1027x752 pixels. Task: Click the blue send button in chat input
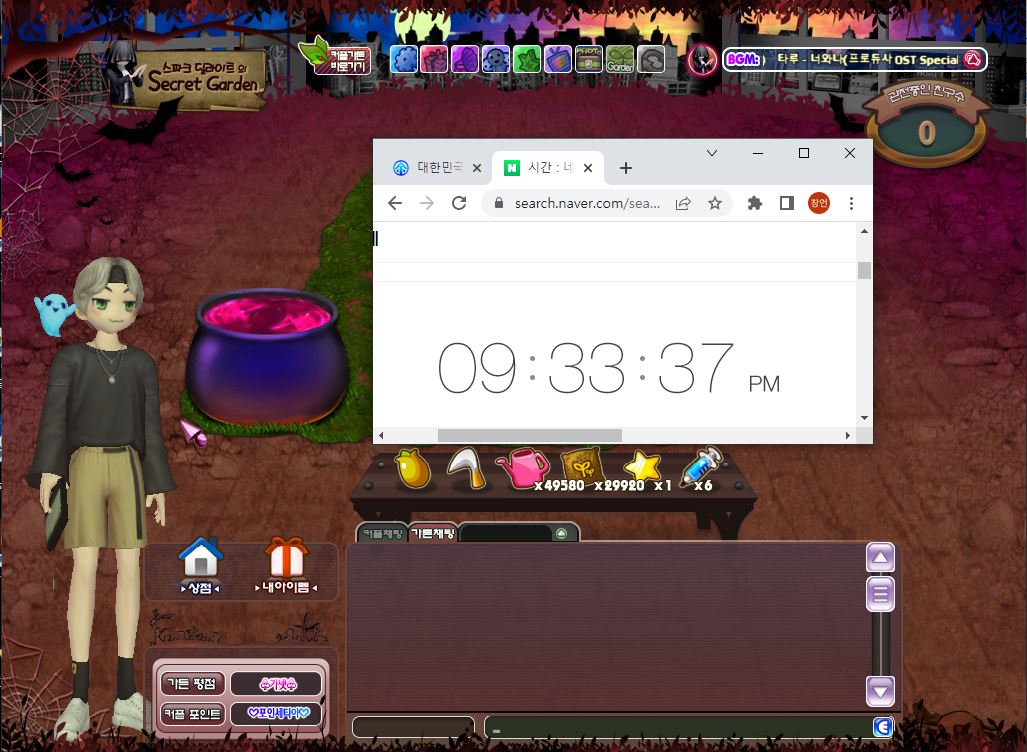883,726
